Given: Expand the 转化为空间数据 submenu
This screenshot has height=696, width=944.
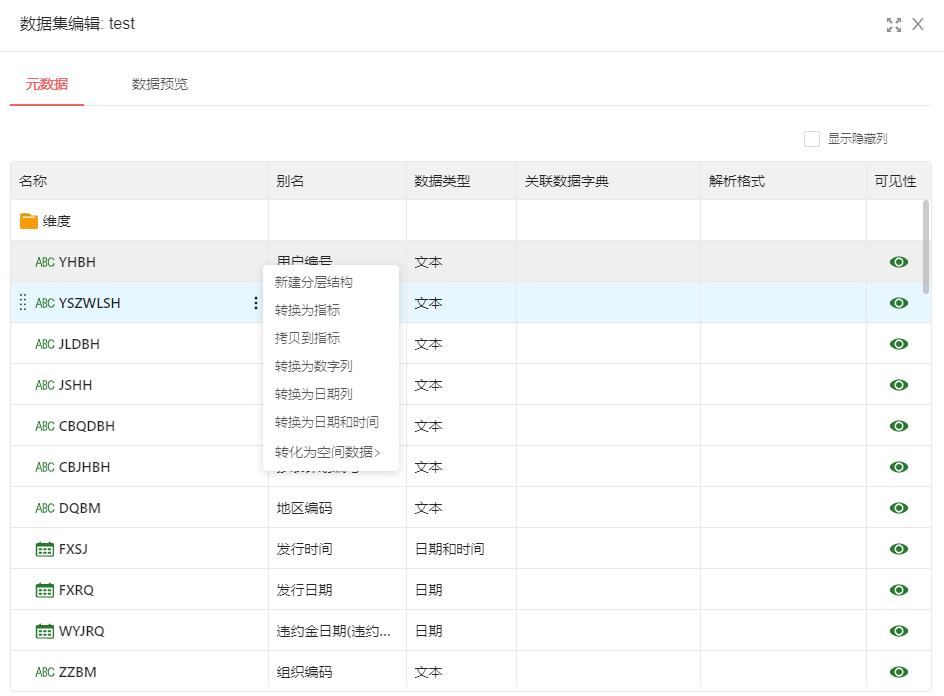Looking at the screenshot, I should point(328,452).
